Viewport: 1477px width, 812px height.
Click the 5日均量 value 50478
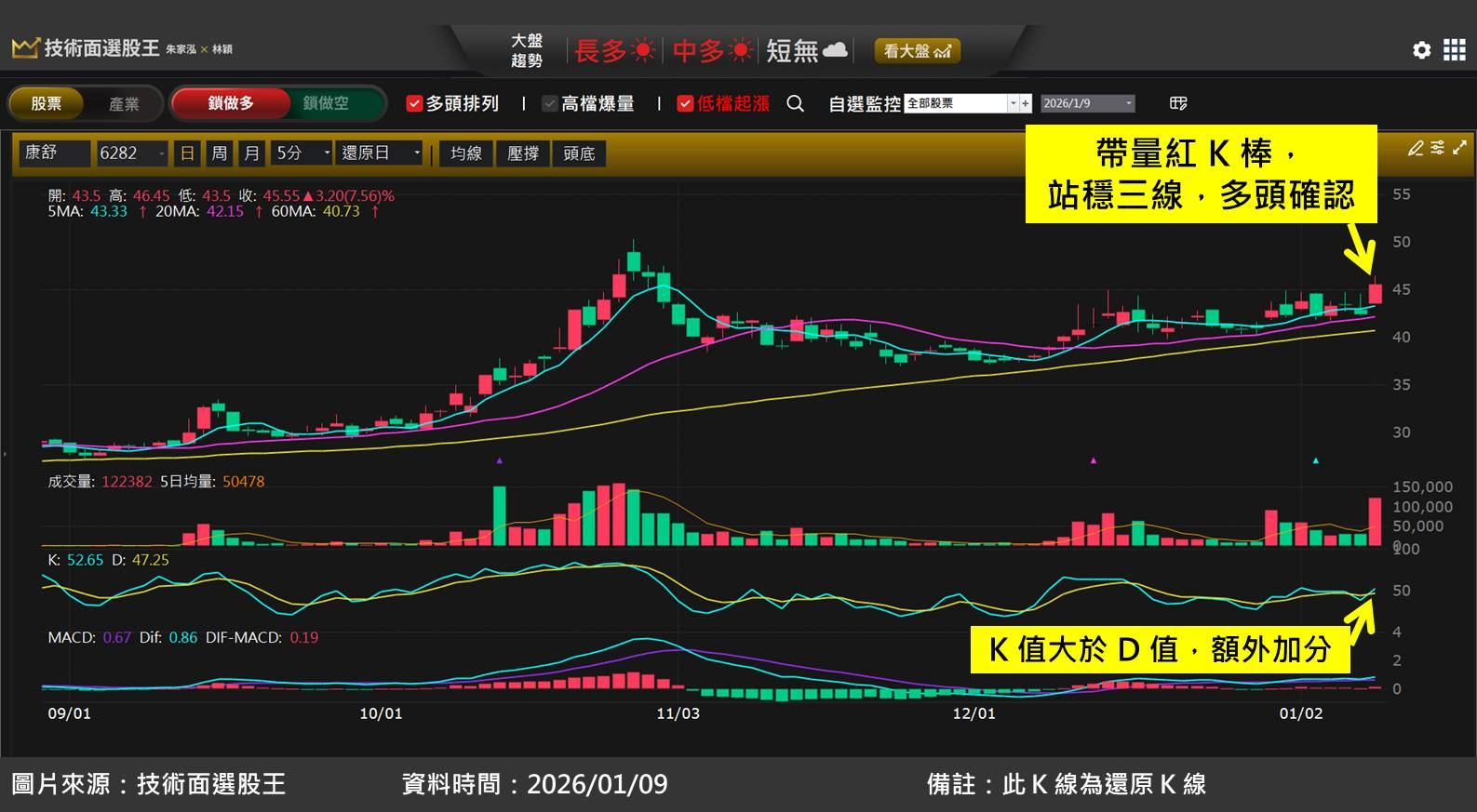click(243, 482)
